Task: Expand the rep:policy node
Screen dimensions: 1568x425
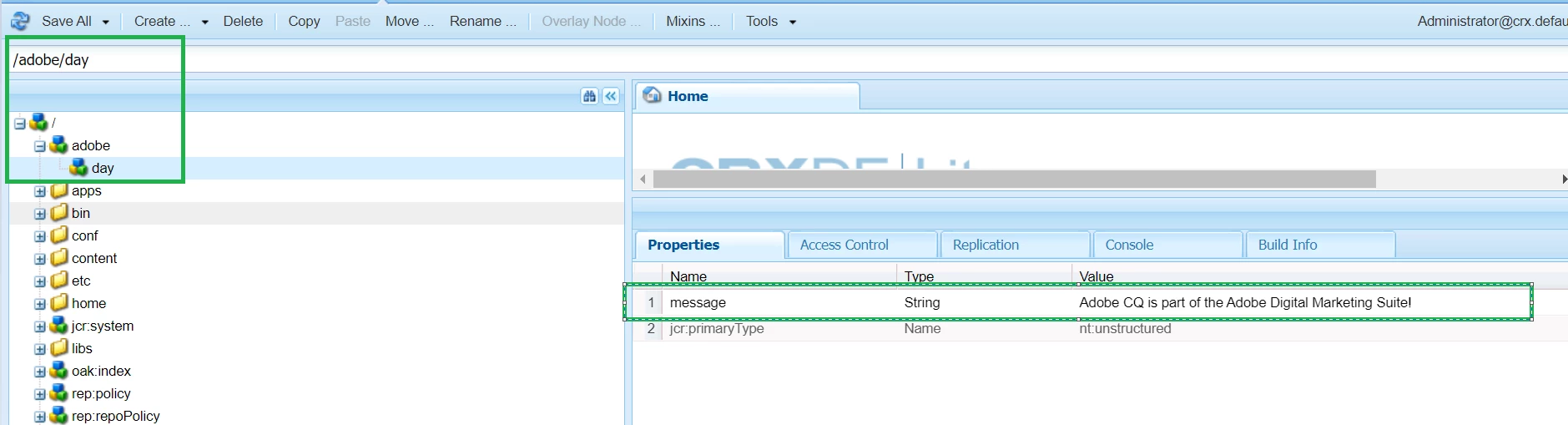Action: [x=39, y=394]
